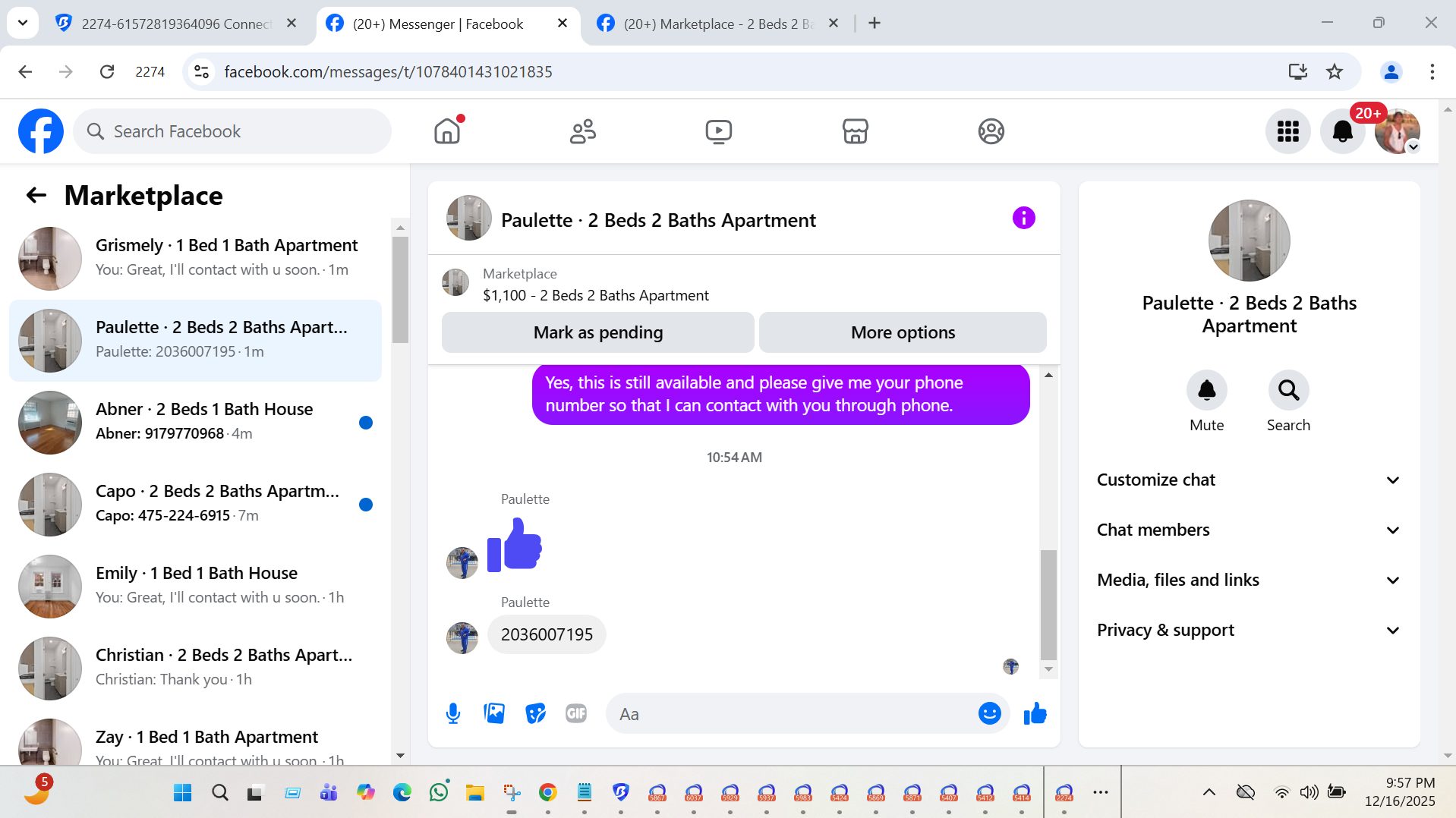Open WhatsApp from the taskbar

tap(439, 792)
